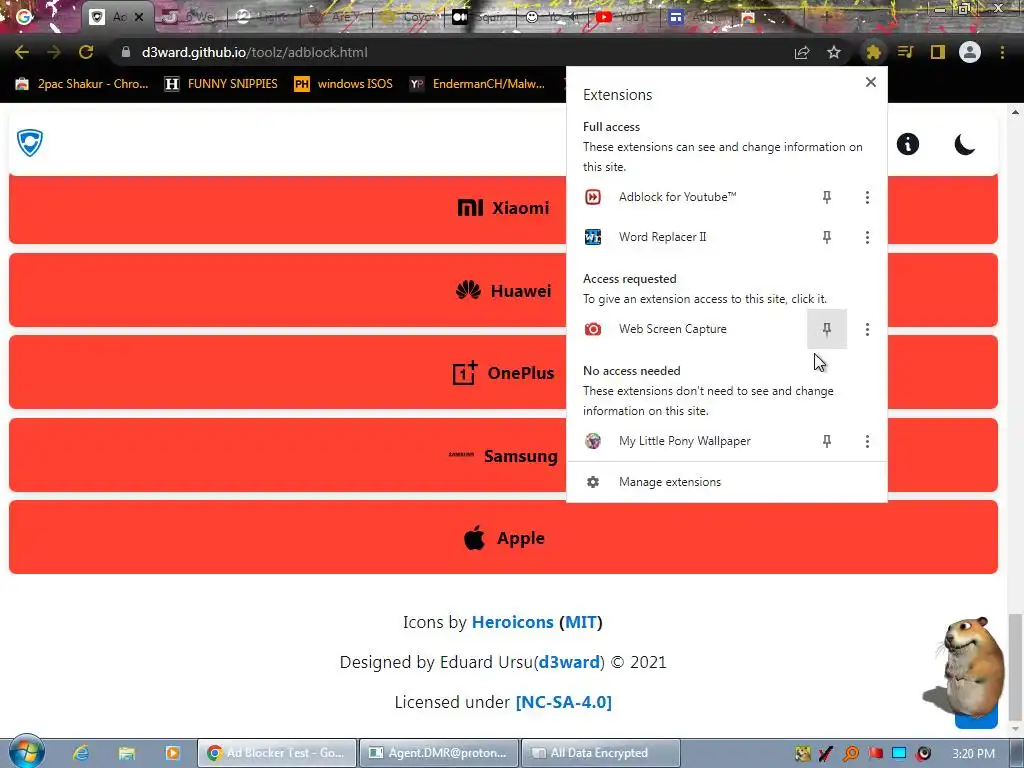Open more options for Web Screen Capture
The height and width of the screenshot is (768, 1024).
coord(867,329)
